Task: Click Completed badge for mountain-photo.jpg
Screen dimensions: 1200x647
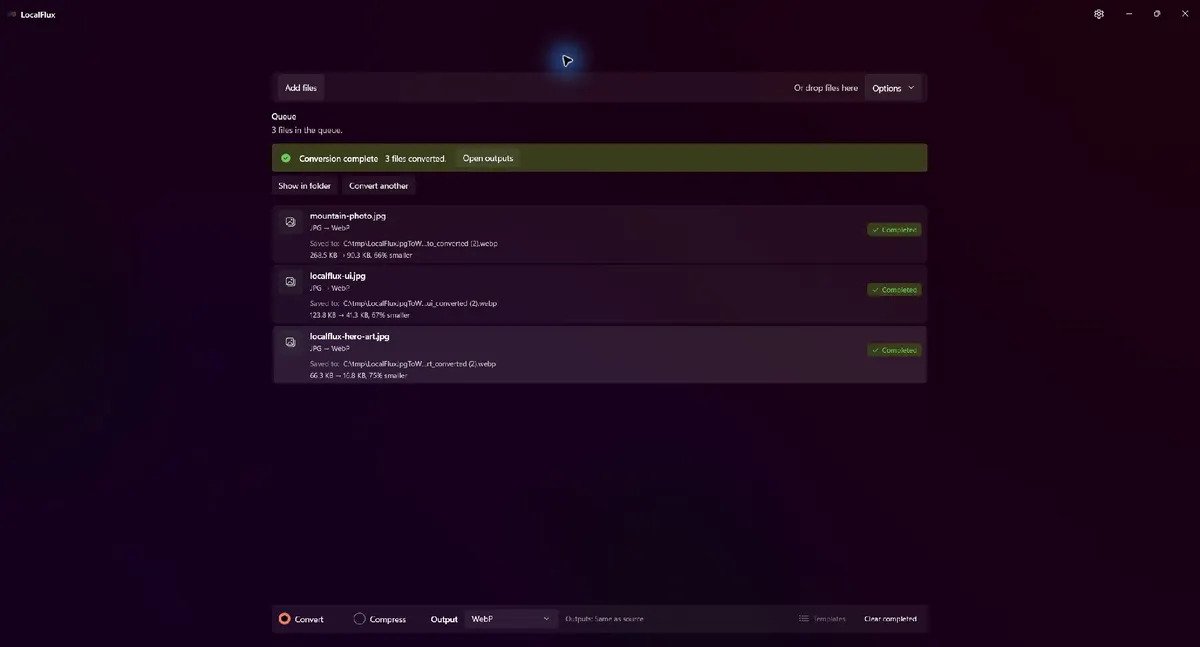Action: pos(894,230)
